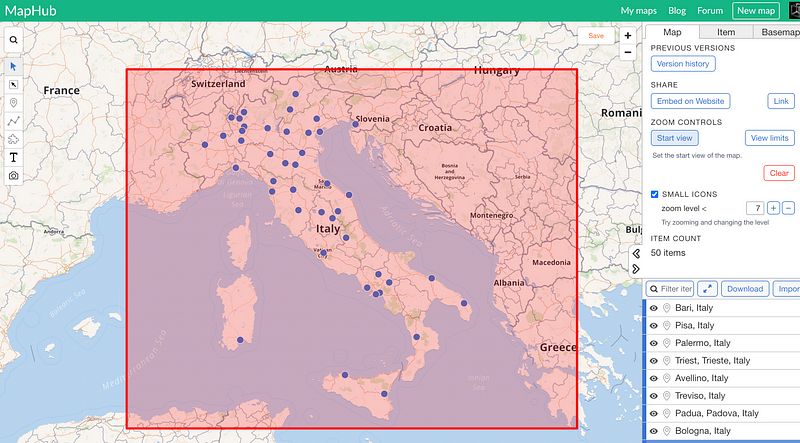
Task: Toggle visibility of Palermo, Italy
Action: pyautogui.click(x=654, y=343)
